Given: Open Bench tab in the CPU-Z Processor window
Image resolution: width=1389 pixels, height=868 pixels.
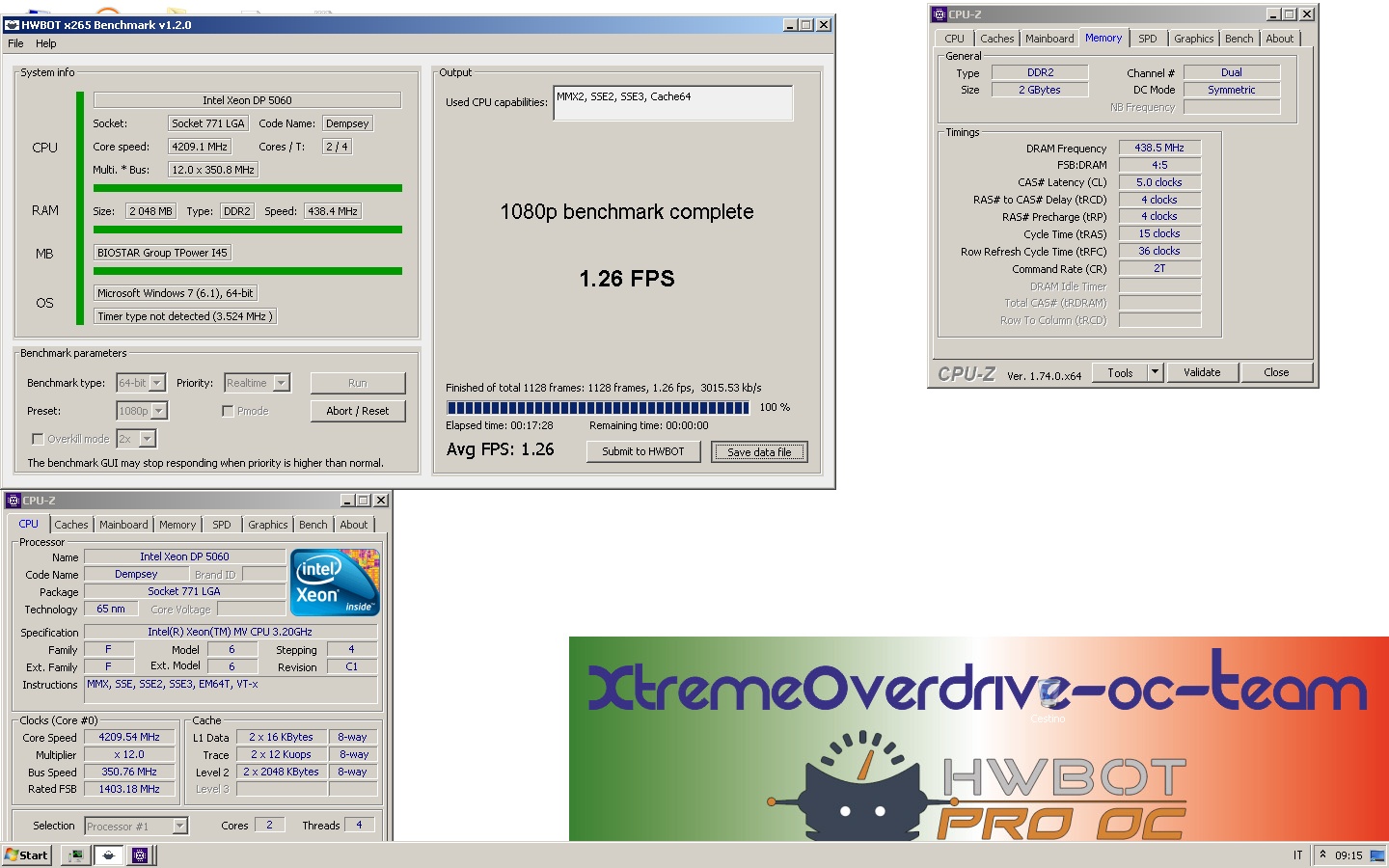Looking at the screenshot, I should click(313, 525).
